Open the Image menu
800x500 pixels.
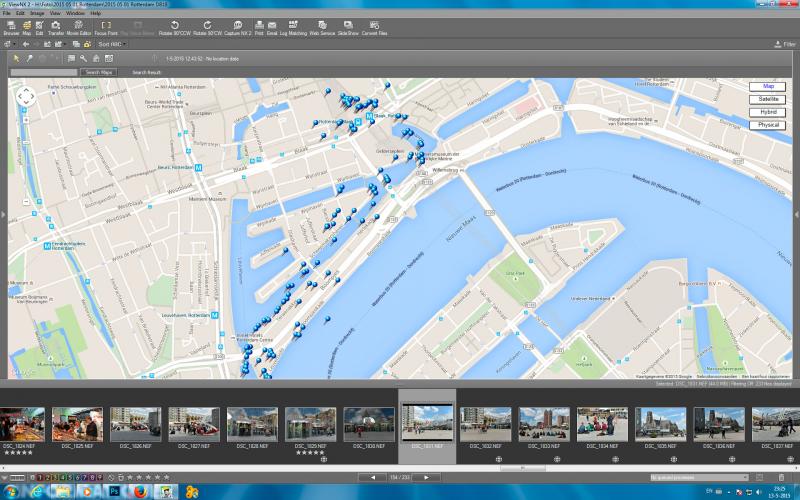pyautogui.click(x=37, y=13)
